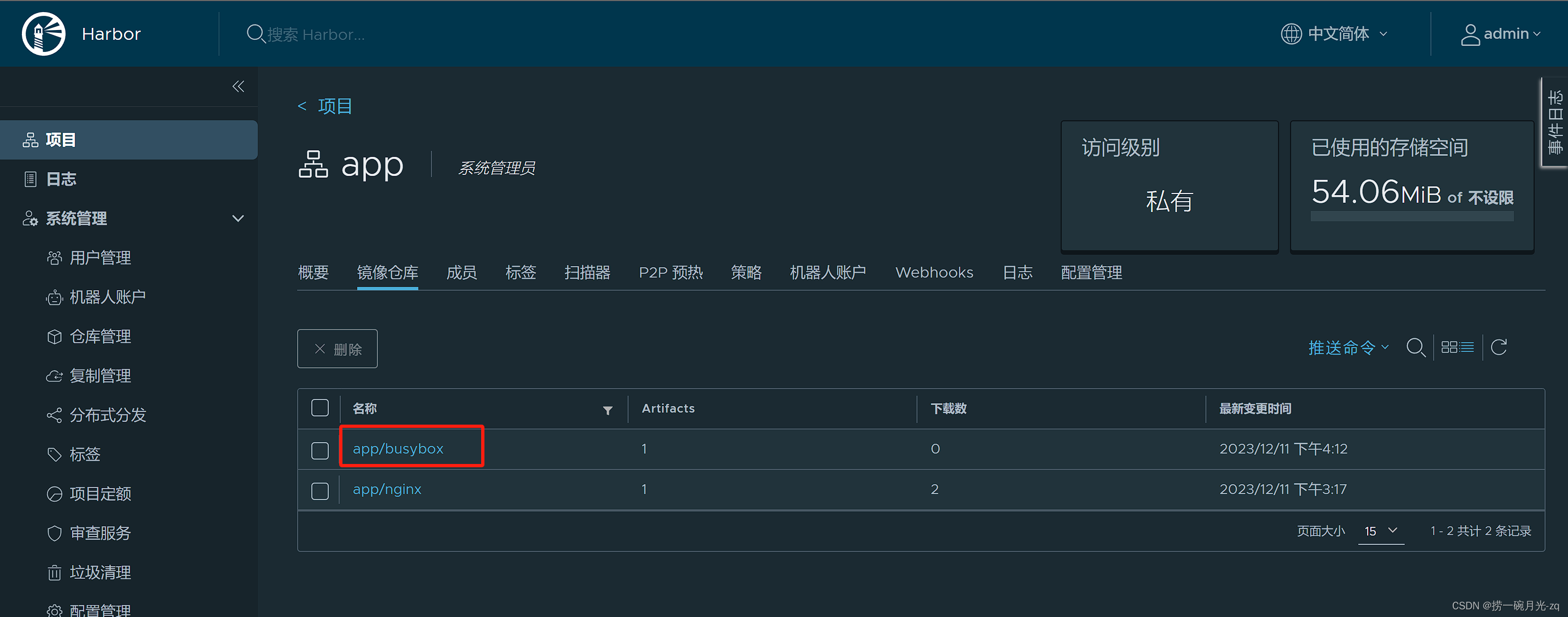Sort by the 最新变更时间 column header
Screen dimensions: 1568x617
1255,409
